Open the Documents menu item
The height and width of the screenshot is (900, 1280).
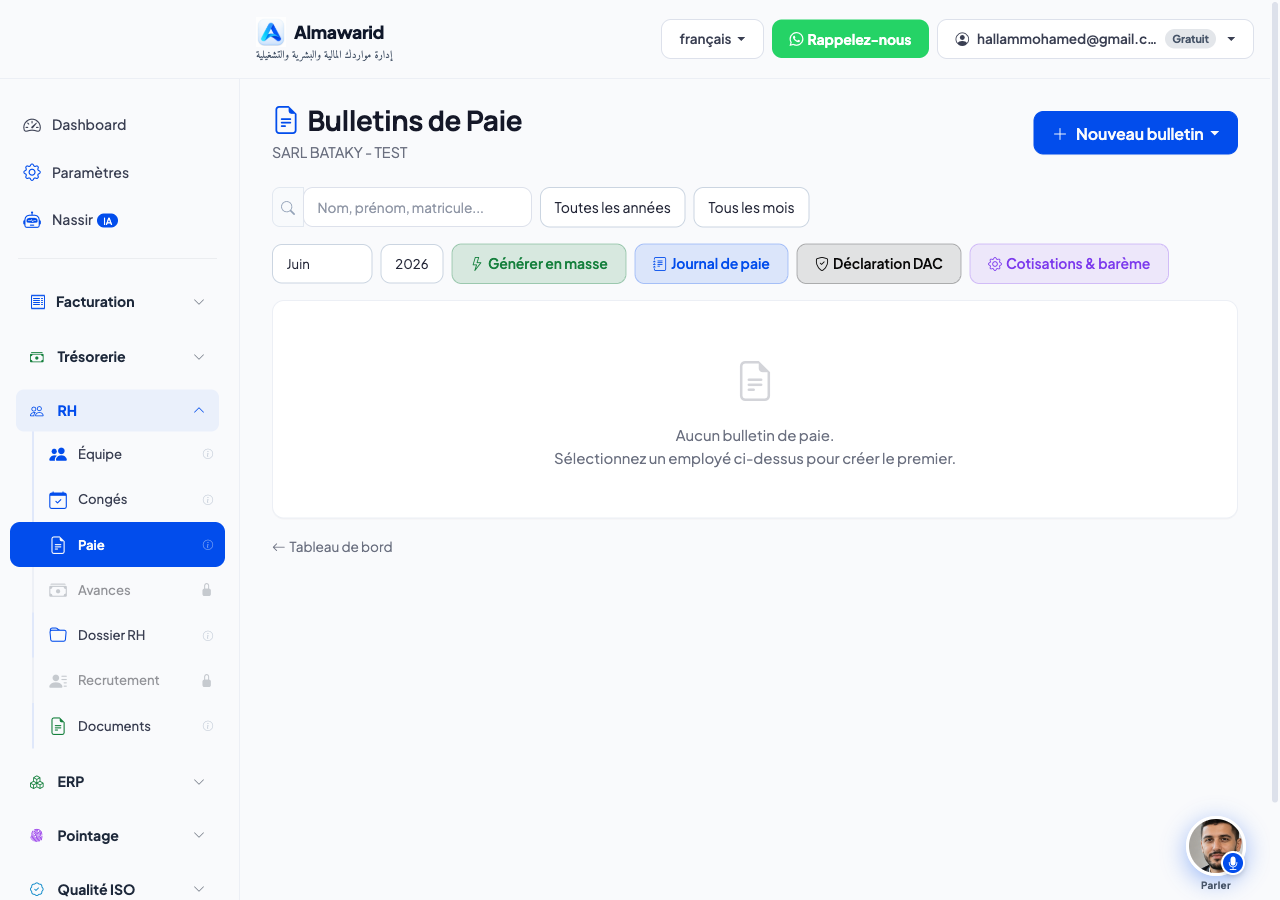click(x=129, y=726)
